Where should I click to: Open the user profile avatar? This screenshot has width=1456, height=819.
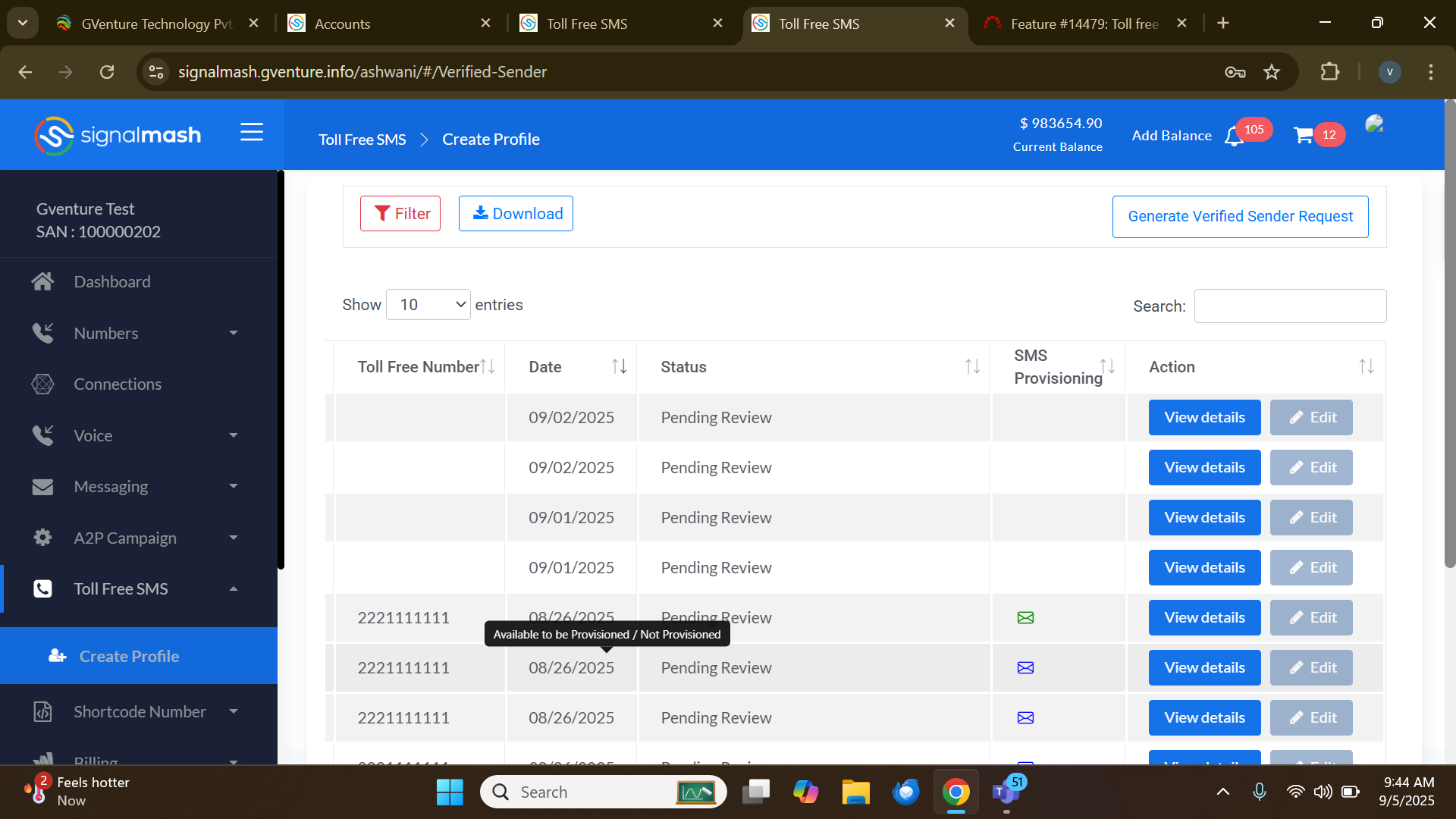(x=1374, y=124)
